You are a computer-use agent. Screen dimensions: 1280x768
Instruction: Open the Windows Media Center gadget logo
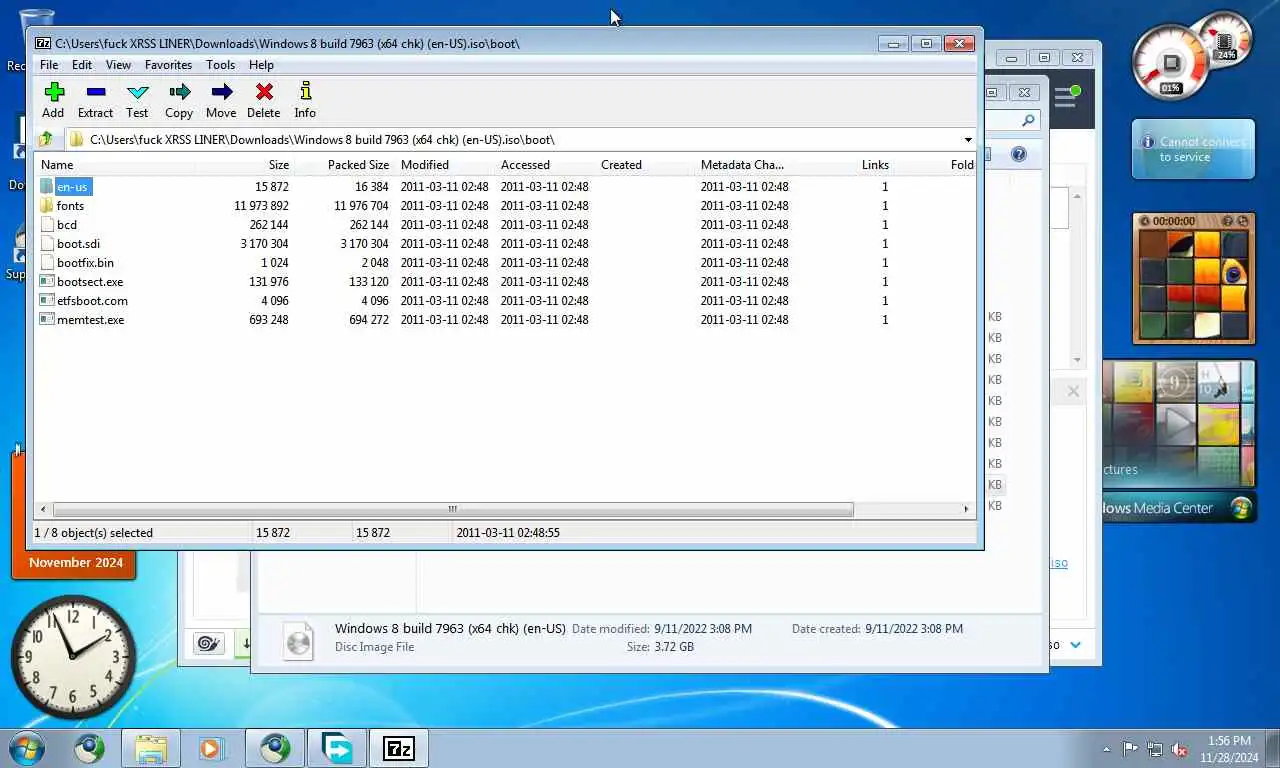[1241, 508]
